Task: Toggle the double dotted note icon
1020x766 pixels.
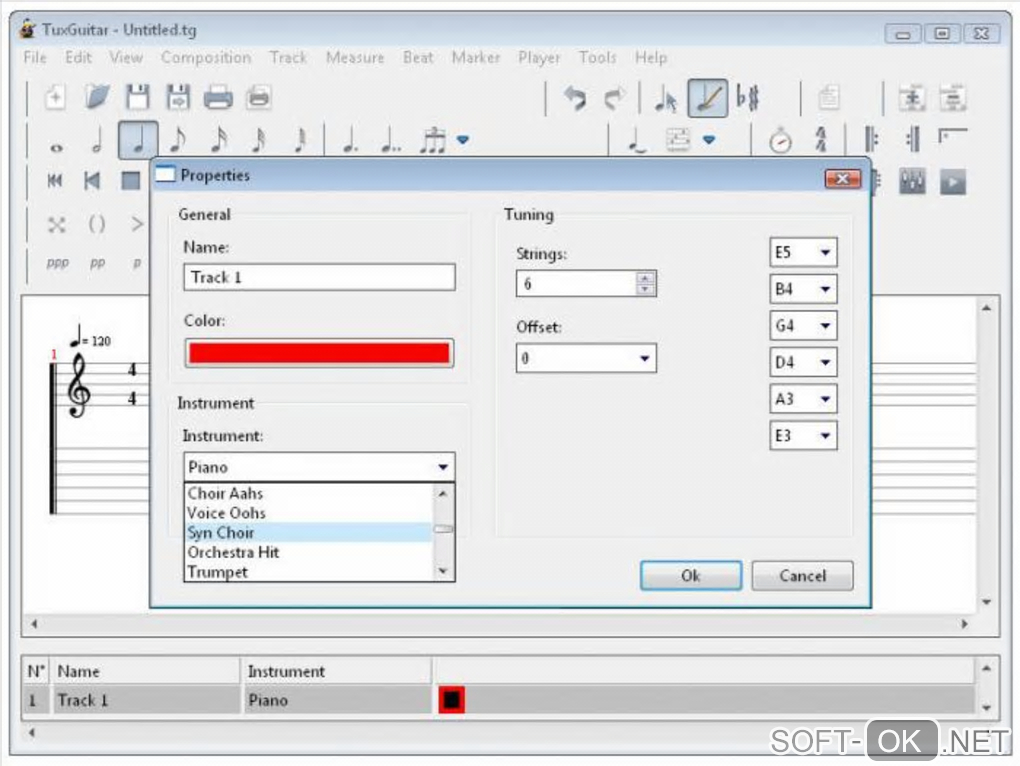Action: click(x=390, y=140)
